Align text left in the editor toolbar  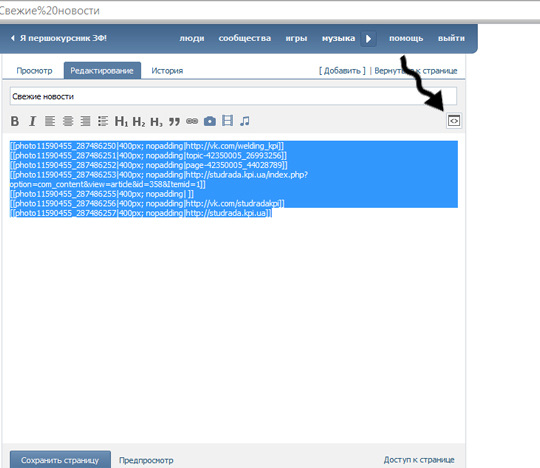[x=50, y=121]
